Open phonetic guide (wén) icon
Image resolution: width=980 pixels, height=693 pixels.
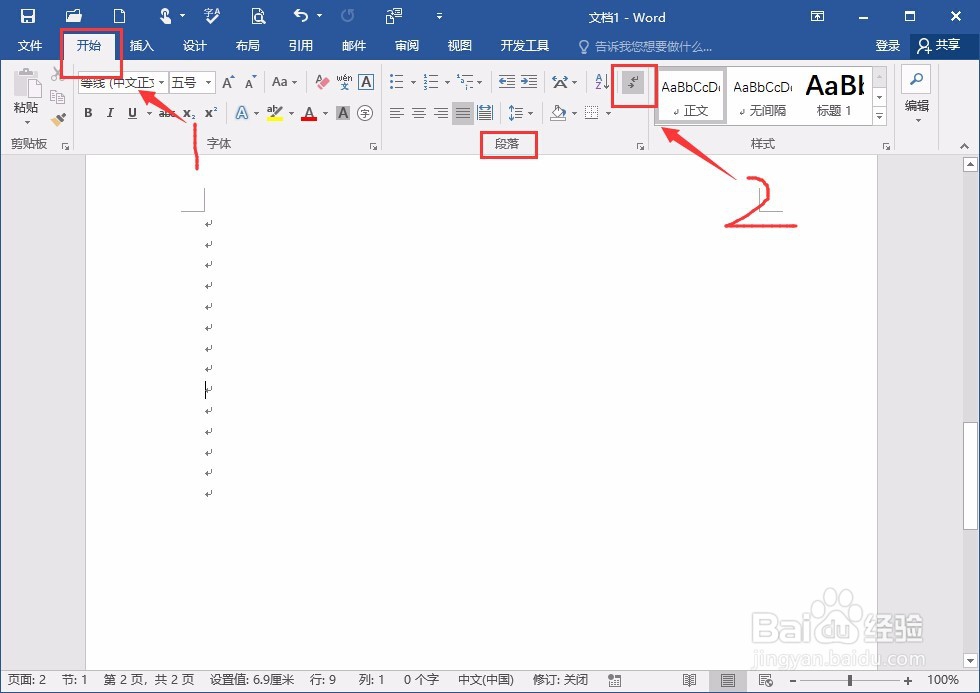[344, 82]
